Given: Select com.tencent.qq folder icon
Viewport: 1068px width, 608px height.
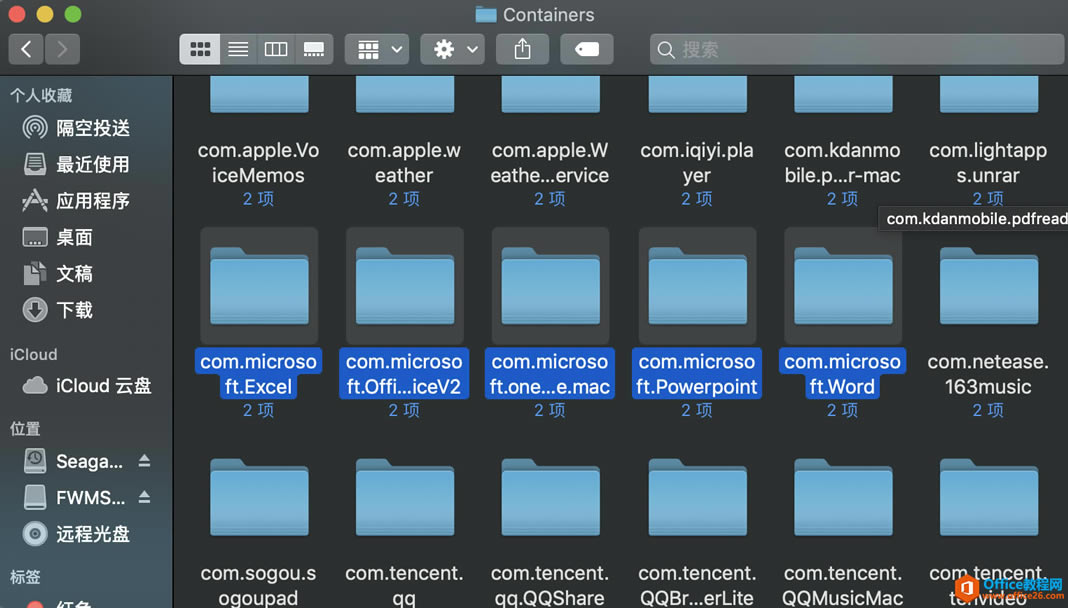Looking at the screenshot, I should tap(405, 498).
